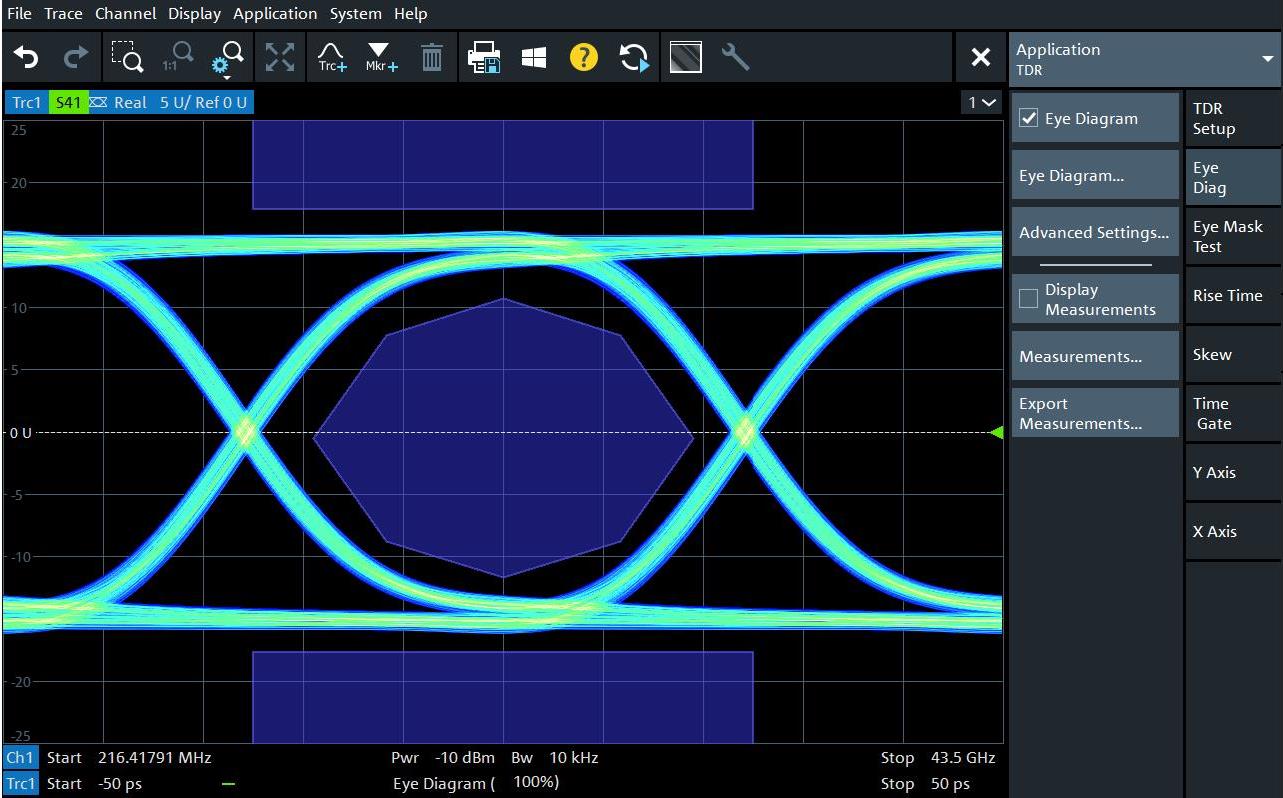Add a marker with Mkr+ icon
This screenshot has width=1283, height=798.
[381, 58]
